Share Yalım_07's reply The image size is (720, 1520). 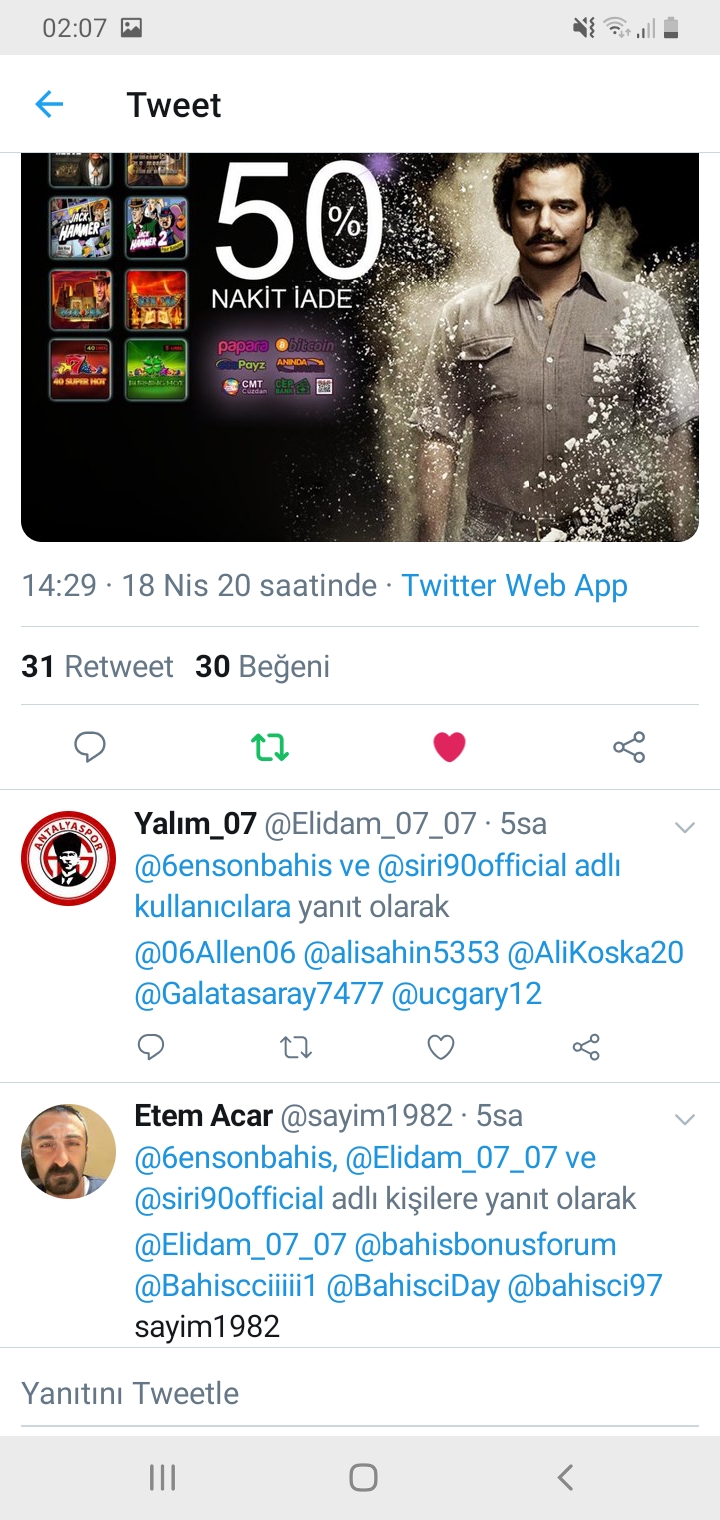[586, 1047]
